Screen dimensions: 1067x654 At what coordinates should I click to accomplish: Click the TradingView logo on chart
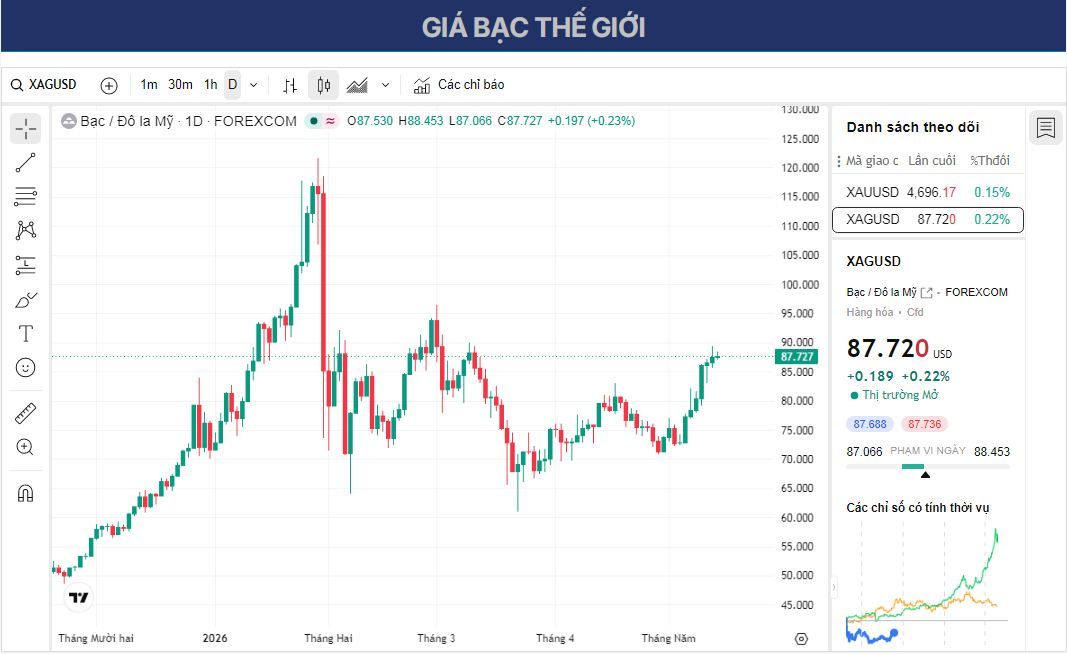[x=78, y=598]
